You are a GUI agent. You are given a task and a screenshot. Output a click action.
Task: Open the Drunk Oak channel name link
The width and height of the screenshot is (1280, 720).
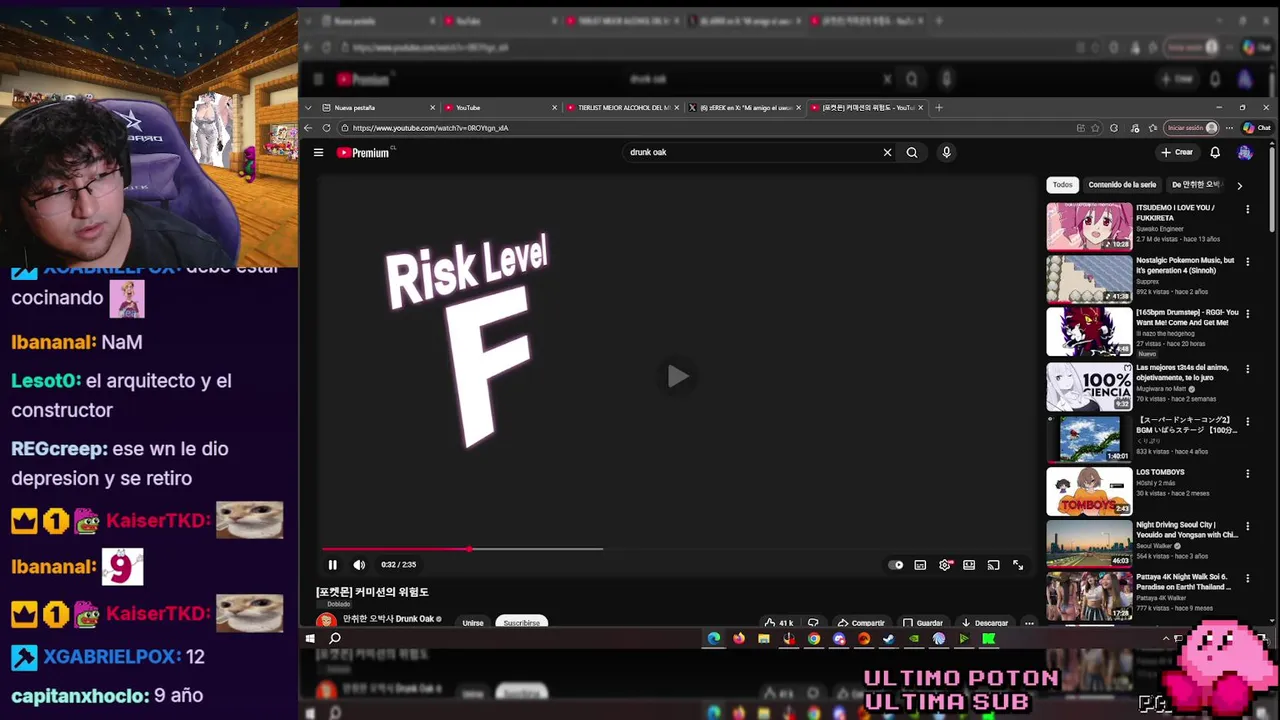click(x=389, y=619)
